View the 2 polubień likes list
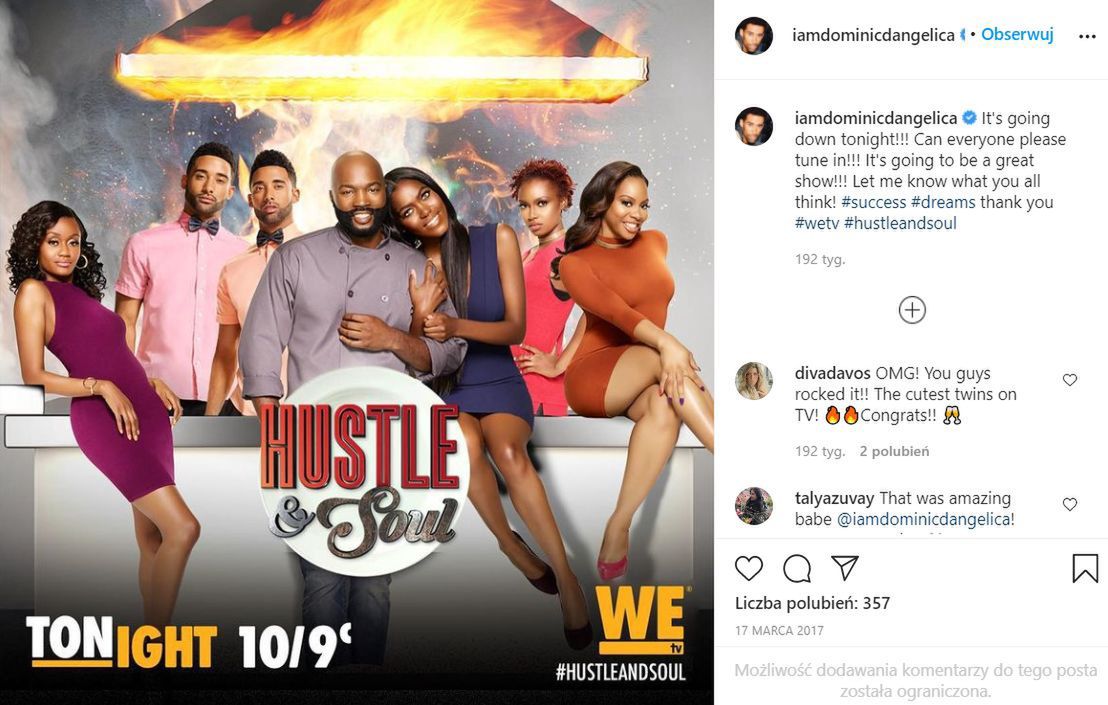Image resolution: width=1108 pixels, height=705 pixels. coord(894,451)
